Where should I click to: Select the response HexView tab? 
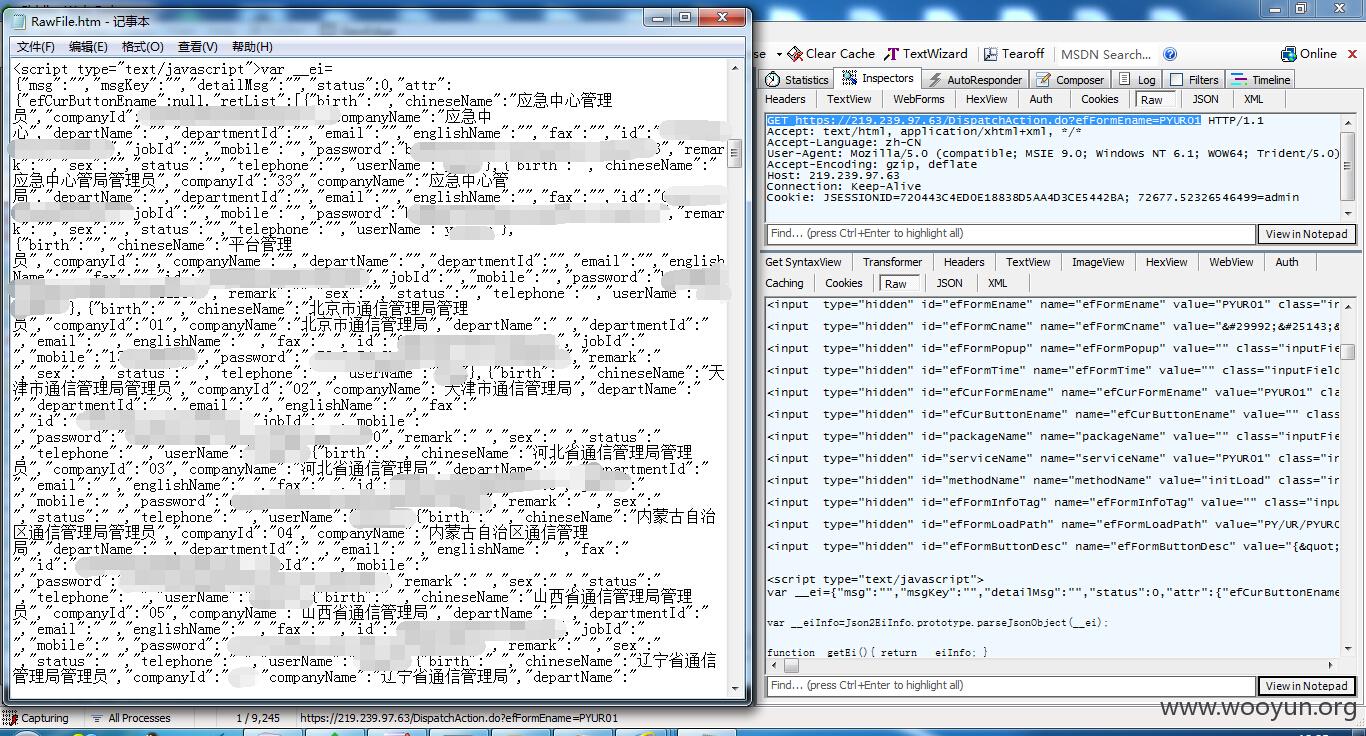(1166, 262)
